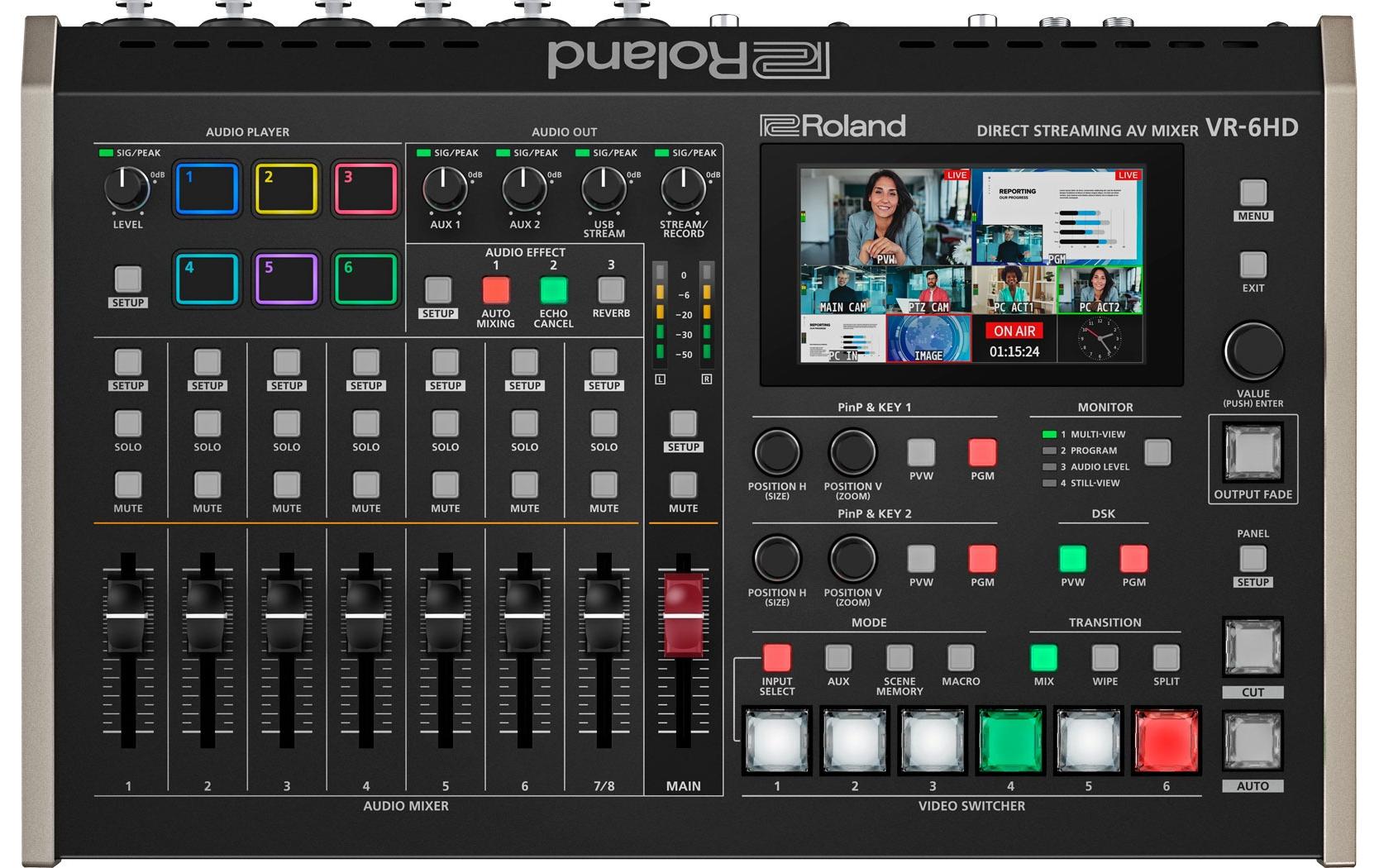
Task: Turn the STREAM/RECORD output knob
Action: tap(683, 188)
